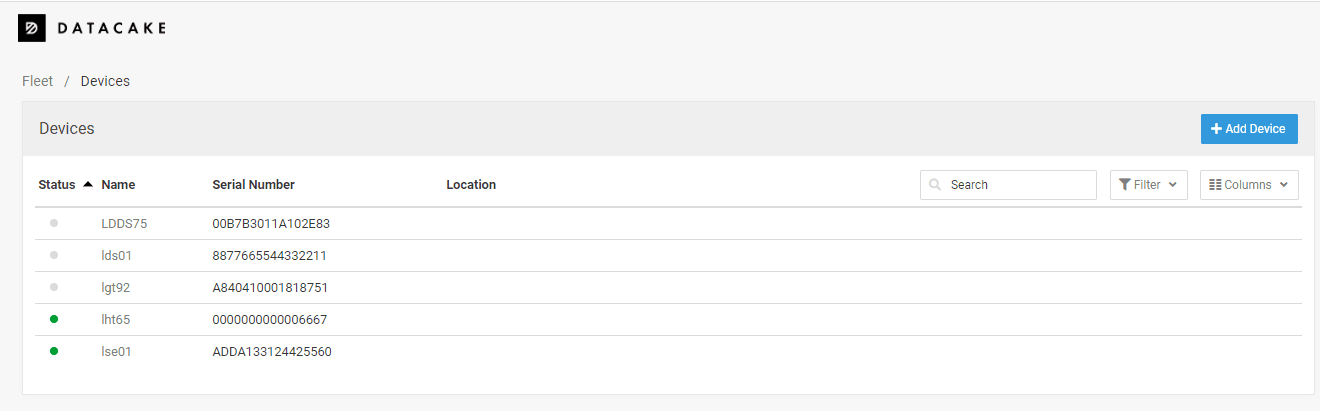Click the funnel icon on Filter
Image resolution: width=1320 pixels, height=411 pixels.
click(1125, 185)
